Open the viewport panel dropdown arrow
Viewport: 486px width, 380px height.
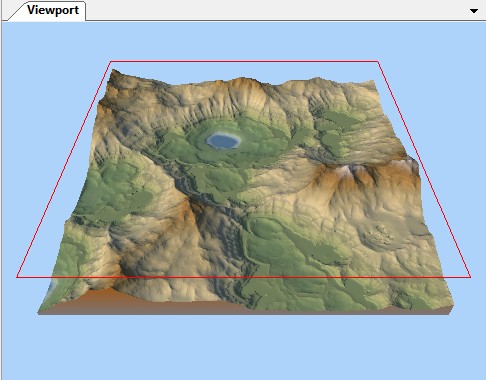[474, 11]
